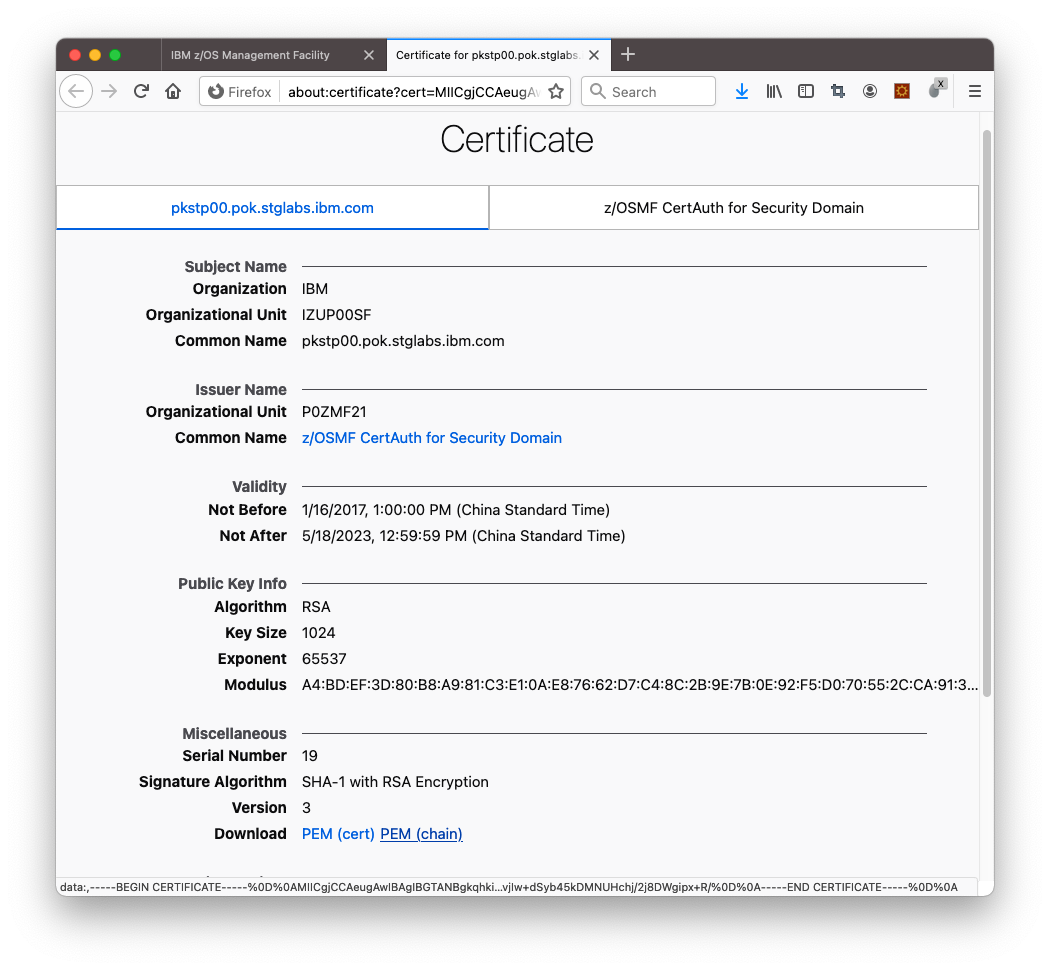Click the Not After date 5/18/2023
Image resolution: width=1050 pixels, height=970 pixels.
pos(463,536)
